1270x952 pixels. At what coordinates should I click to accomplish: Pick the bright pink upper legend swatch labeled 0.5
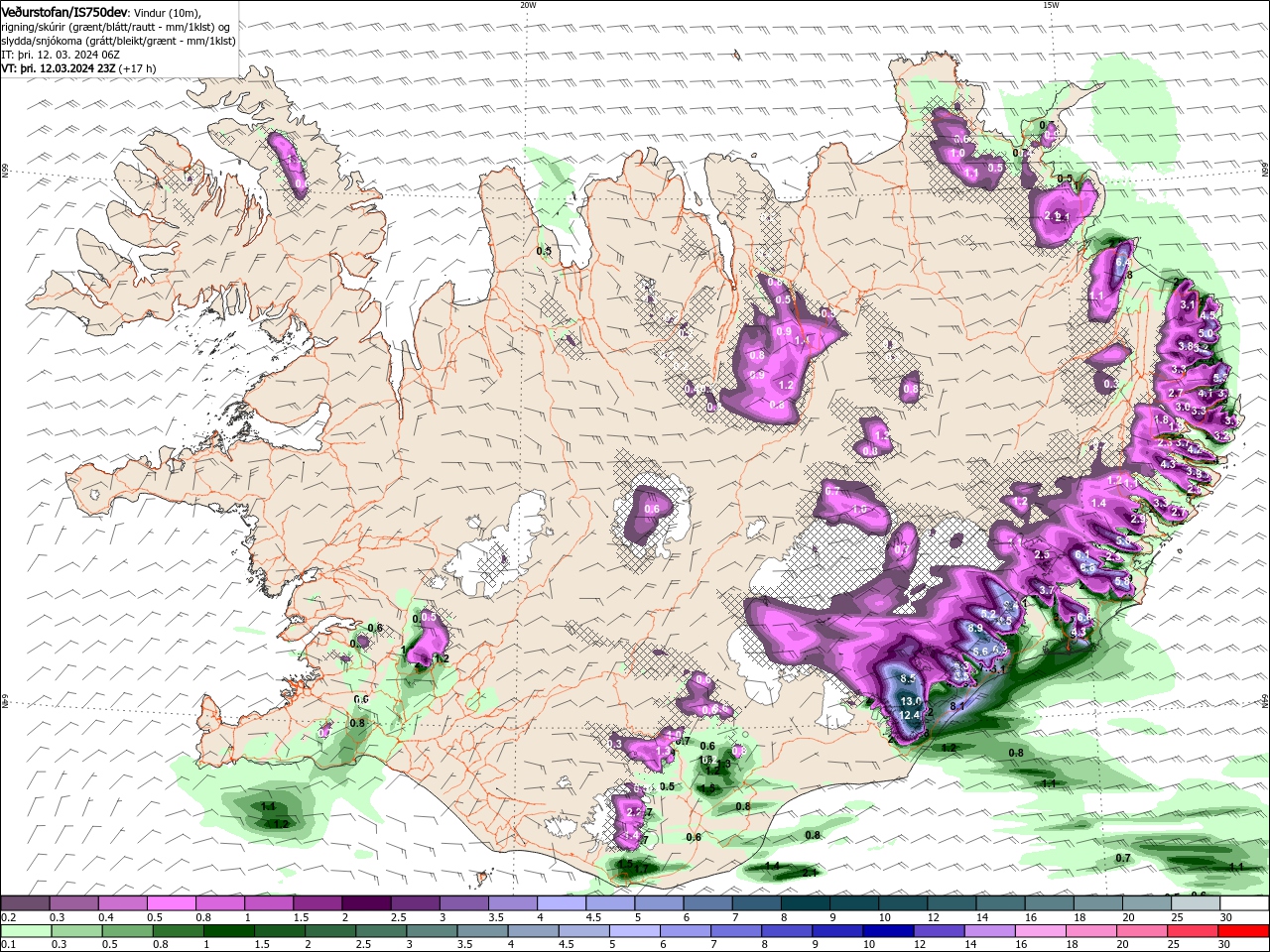coord(171,902)
